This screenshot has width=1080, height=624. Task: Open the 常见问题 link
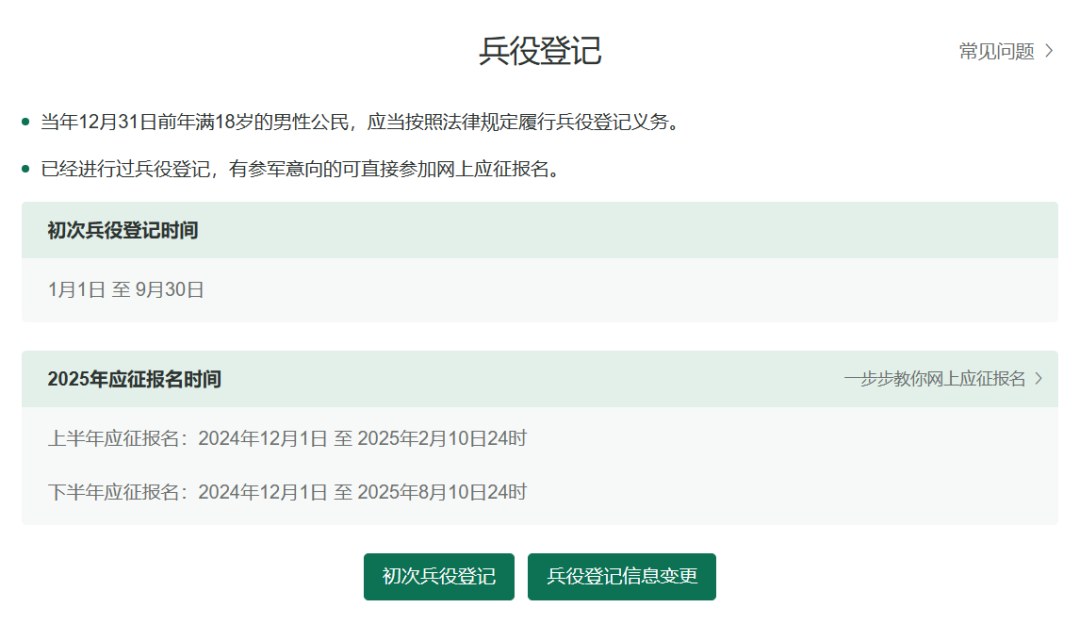tap(996, 51)
